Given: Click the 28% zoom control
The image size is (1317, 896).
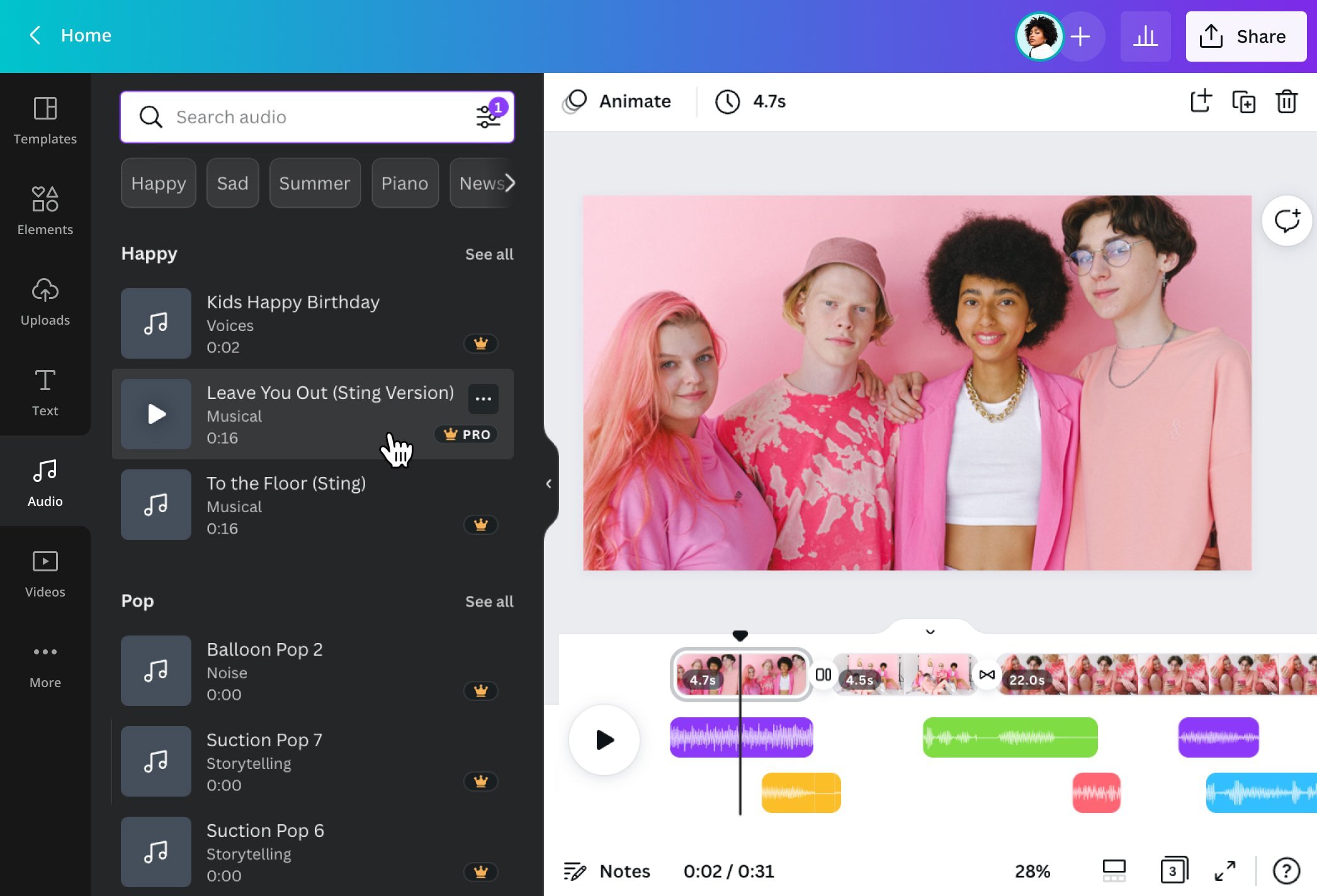Looking at the screenshot, I should point(1032,871).
